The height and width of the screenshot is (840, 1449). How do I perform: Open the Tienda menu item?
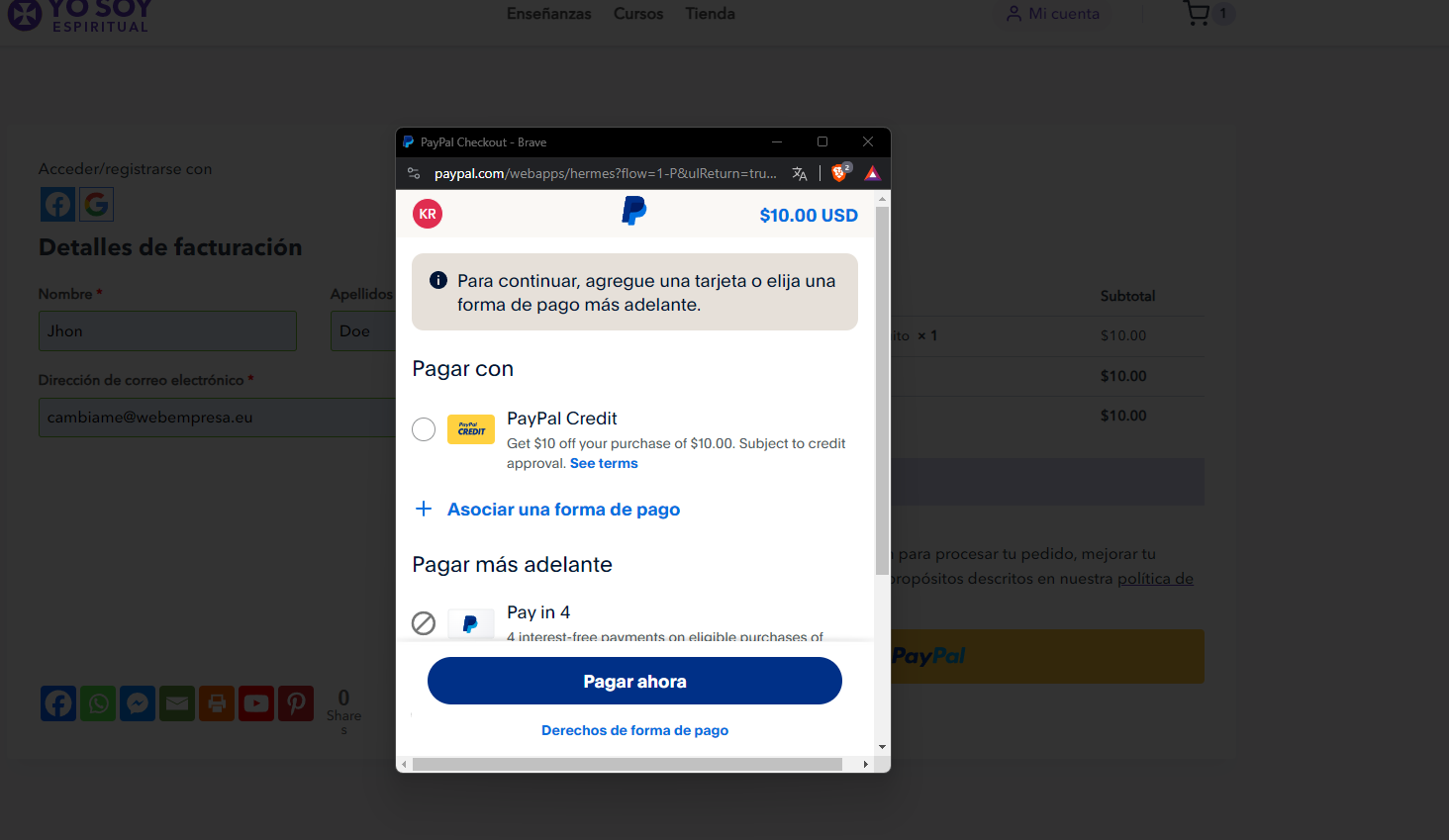click(x=711, y=14)
